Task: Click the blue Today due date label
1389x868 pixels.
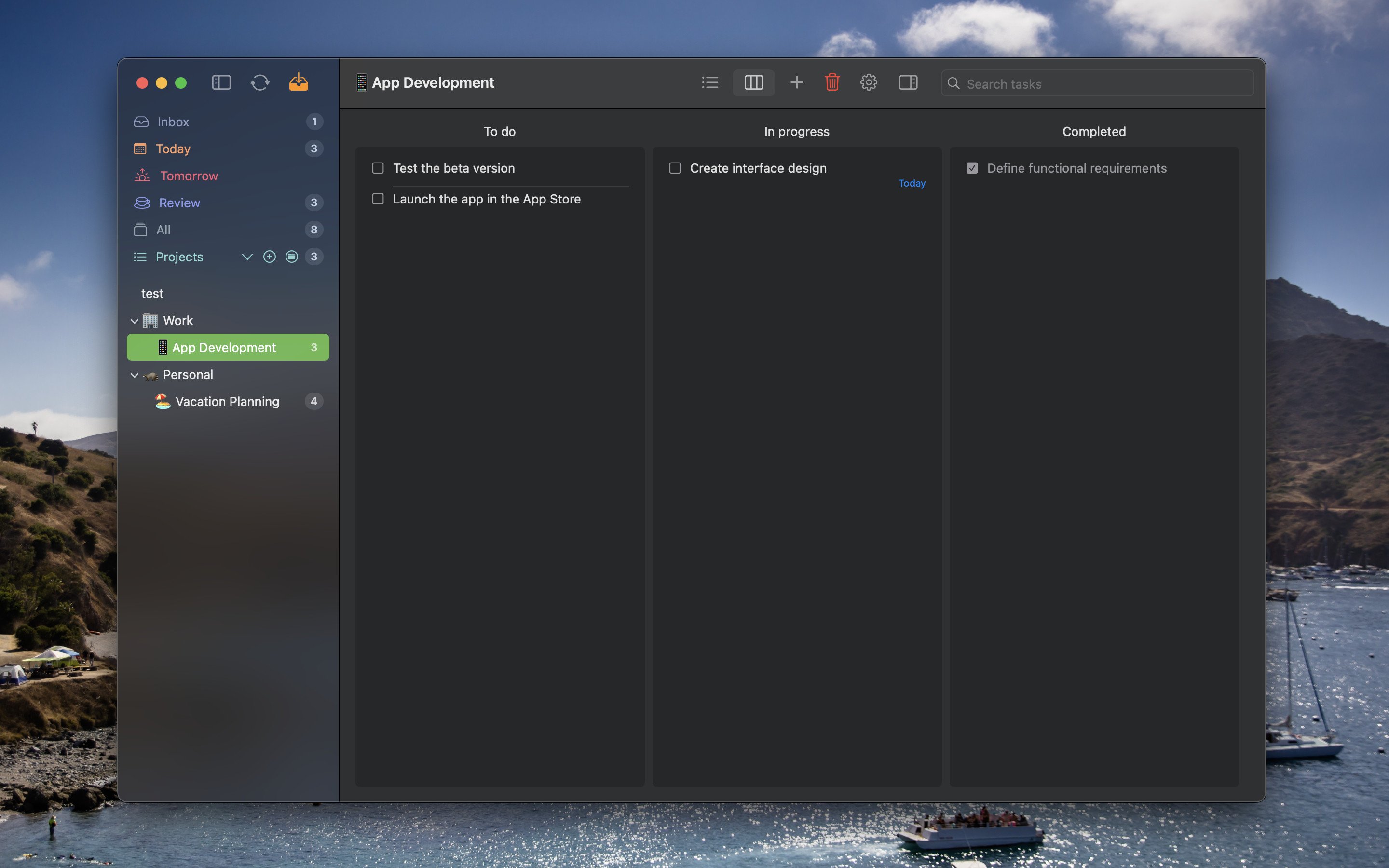Action: (x=912, y=183)
